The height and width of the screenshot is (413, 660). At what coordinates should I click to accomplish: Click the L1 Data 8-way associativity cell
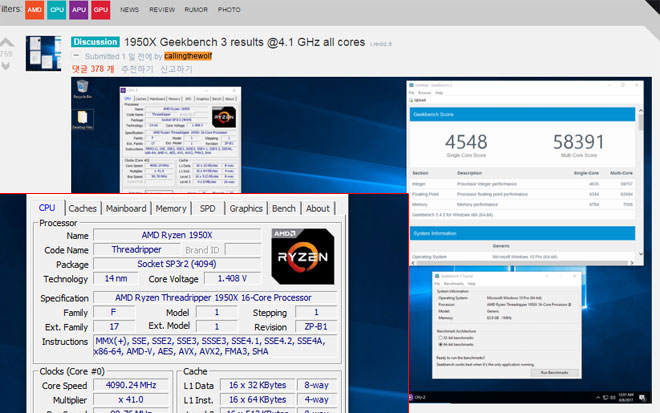pyautogui.click(x=317, y=385)
